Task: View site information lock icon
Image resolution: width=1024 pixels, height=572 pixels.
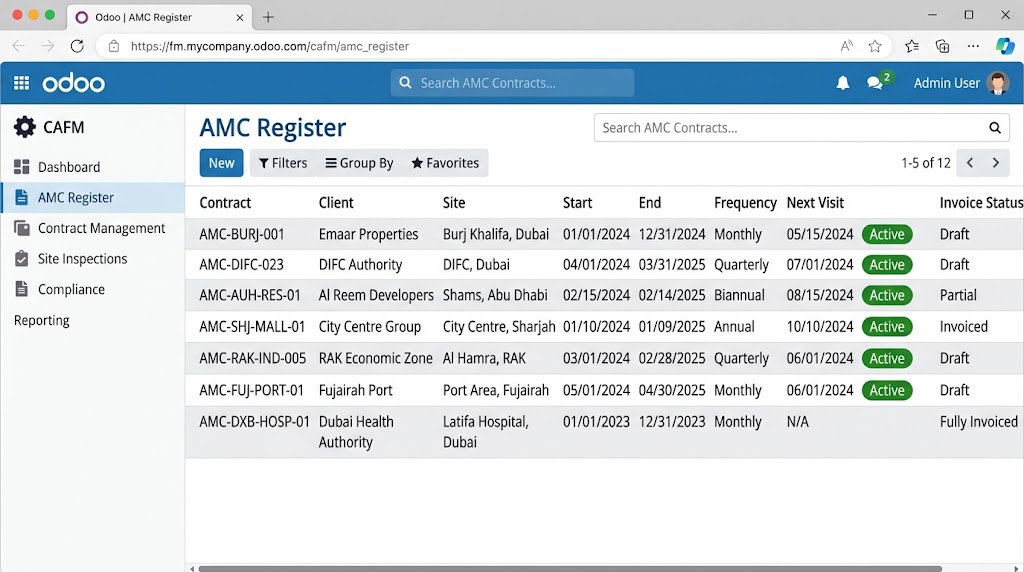Action: tap(114, 46)
